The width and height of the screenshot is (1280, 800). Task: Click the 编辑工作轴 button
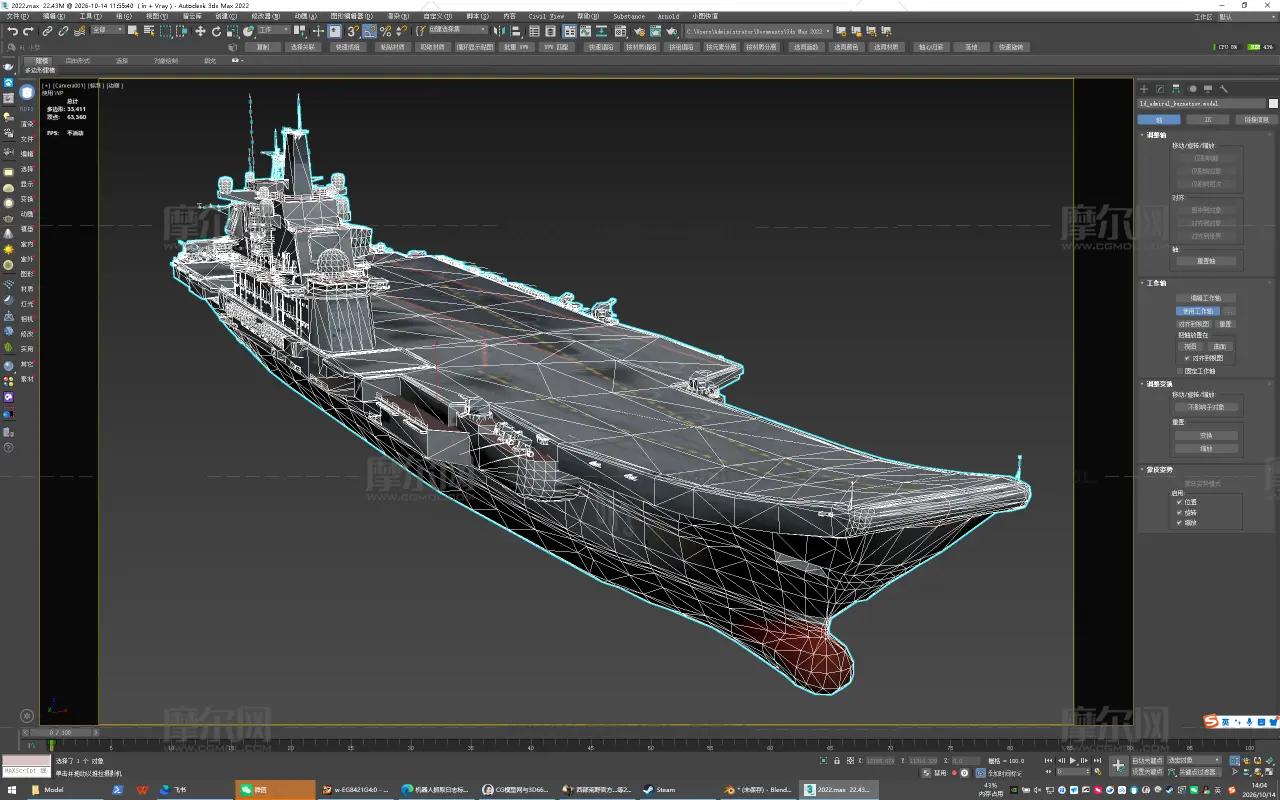pos(1206,298)
